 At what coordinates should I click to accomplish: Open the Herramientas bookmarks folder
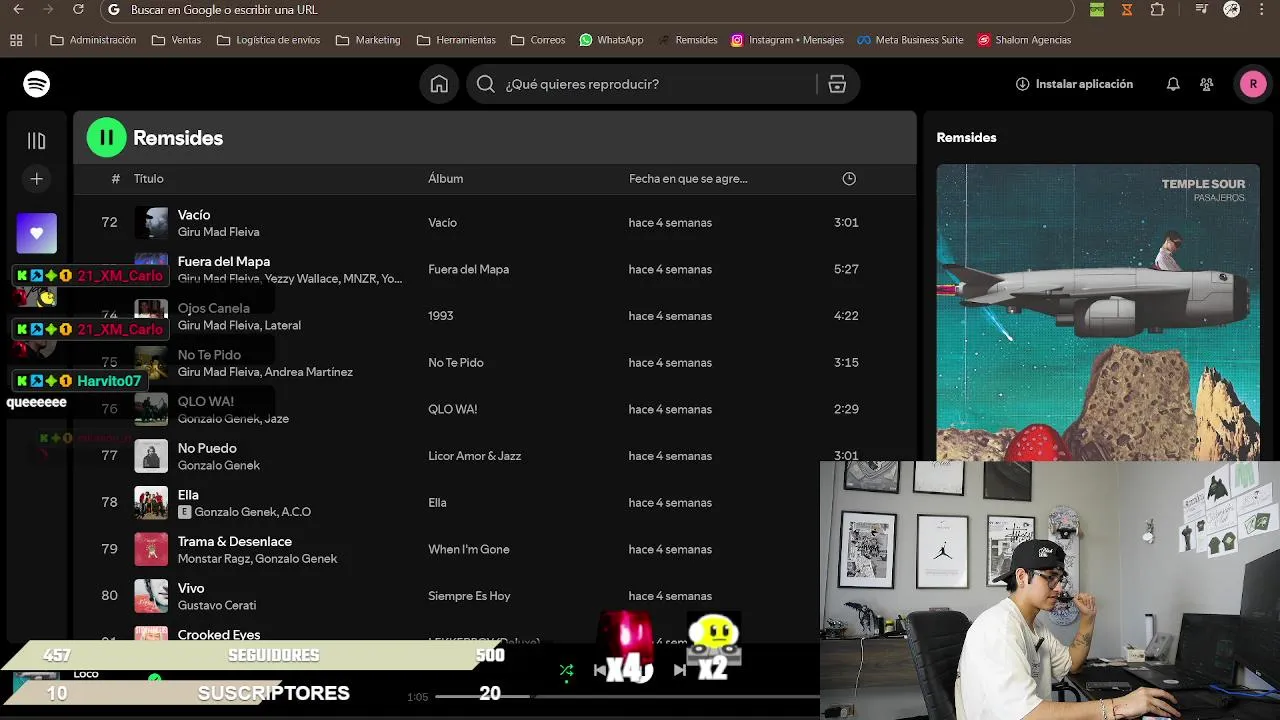[x=456, y=40]
